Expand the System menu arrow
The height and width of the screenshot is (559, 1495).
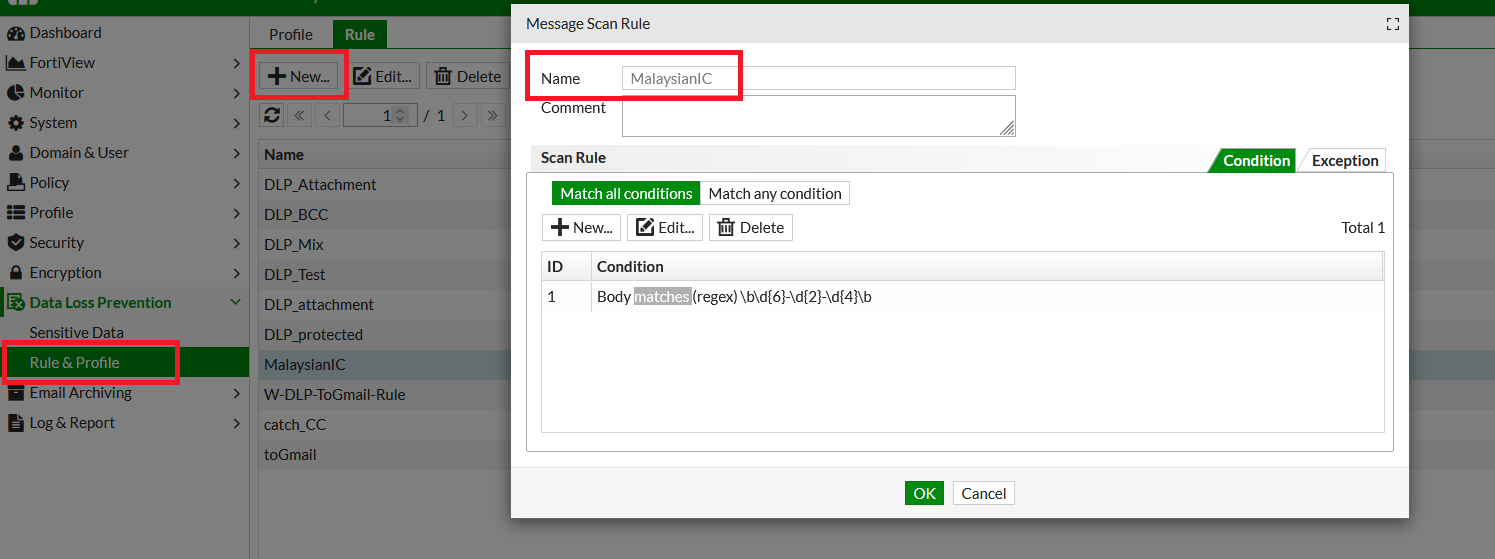[x=236, y=123]
